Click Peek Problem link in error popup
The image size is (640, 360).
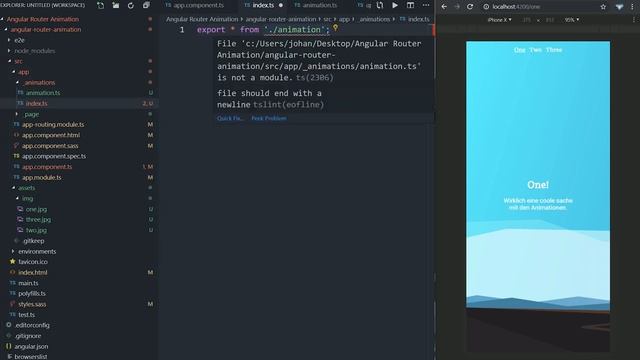[x=269, y=118]
